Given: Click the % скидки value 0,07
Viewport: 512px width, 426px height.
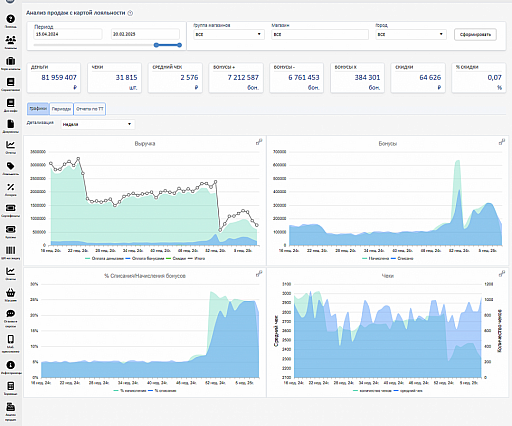Looking at the screenshot, I should [495, 78].
